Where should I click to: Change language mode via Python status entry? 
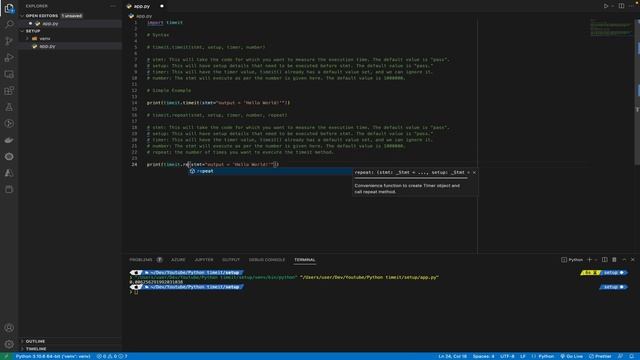click(543, 356)
